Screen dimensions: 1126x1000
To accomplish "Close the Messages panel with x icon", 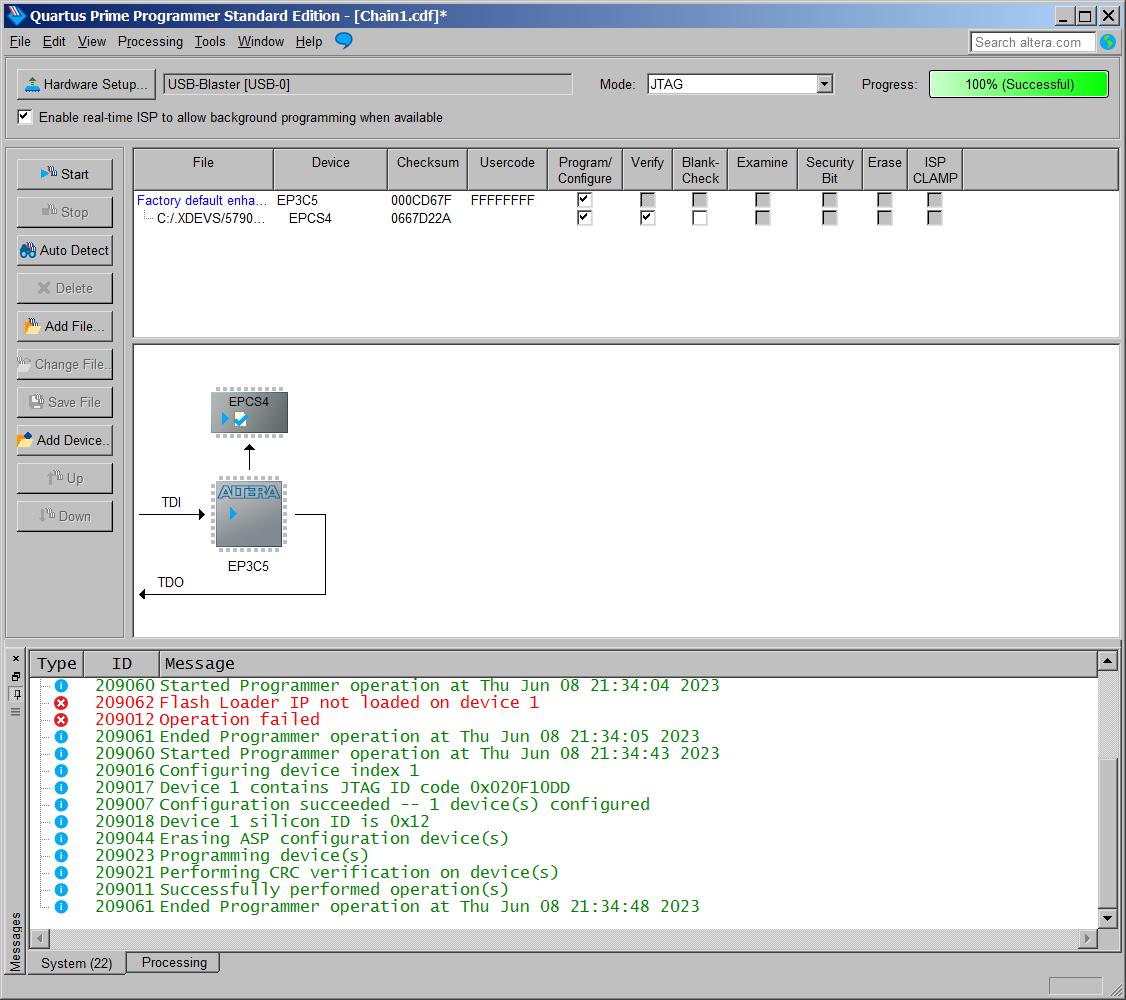I will (x=16, y=659).
